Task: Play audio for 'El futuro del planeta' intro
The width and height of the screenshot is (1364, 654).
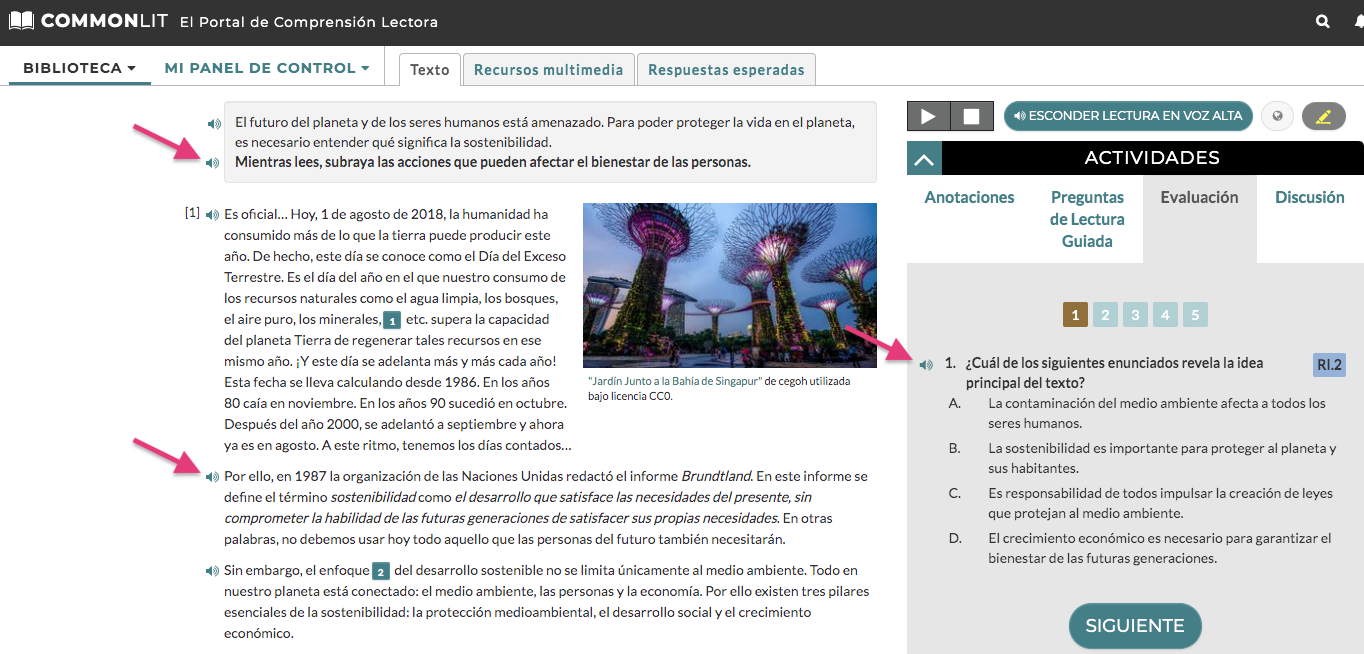Action: point(214,124)
